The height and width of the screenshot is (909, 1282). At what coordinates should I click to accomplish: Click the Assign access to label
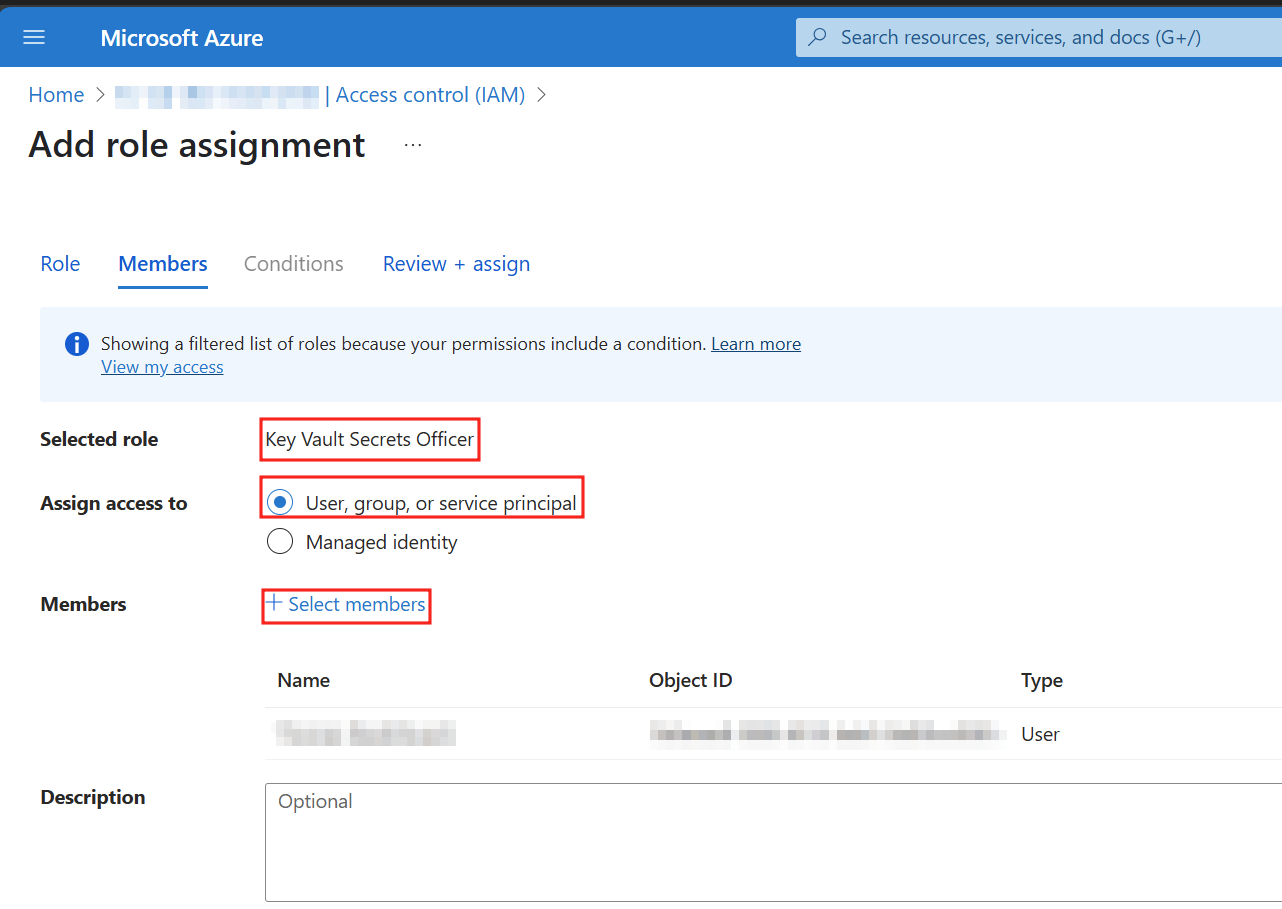(x=114, y=503)
